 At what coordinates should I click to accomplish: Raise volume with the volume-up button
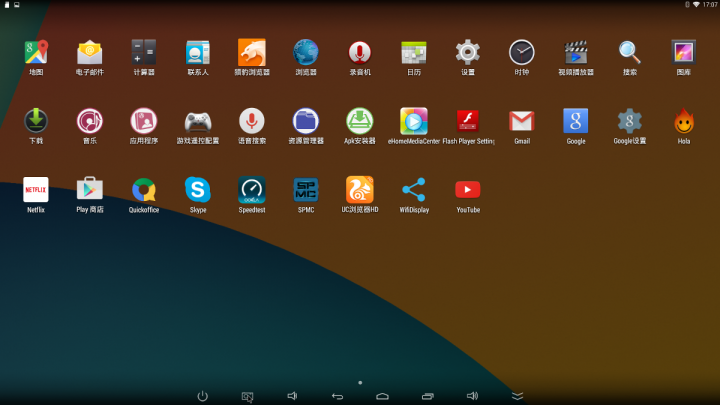(x=472, y=396)
